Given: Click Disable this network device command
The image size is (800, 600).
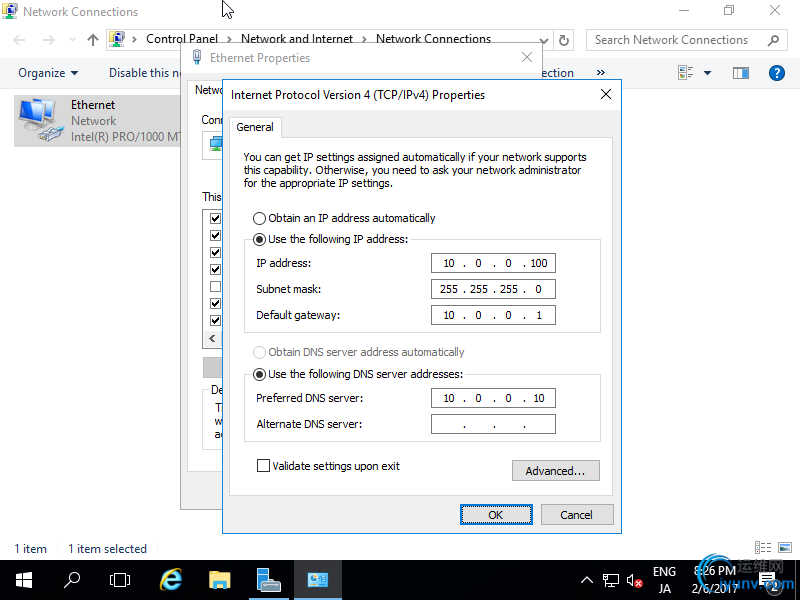Looking at the screenshot, I should [145, 73].
